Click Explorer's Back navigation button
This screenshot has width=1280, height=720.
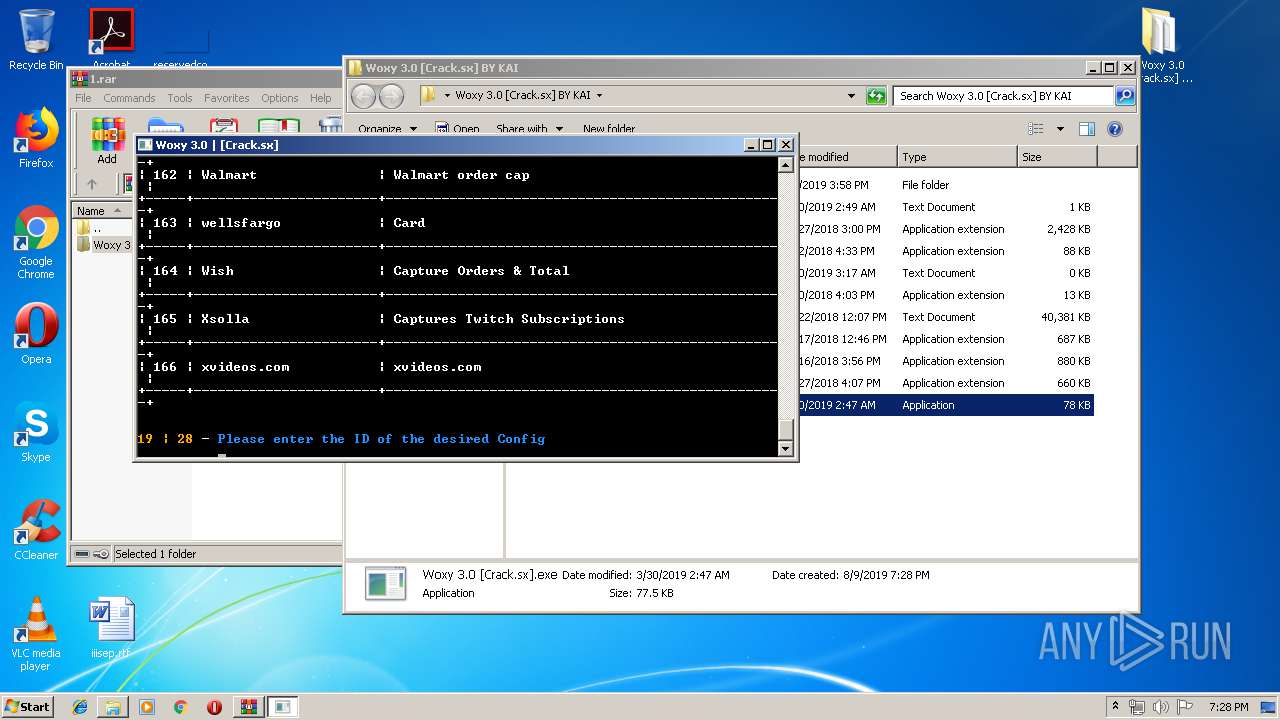pos(363,96)
